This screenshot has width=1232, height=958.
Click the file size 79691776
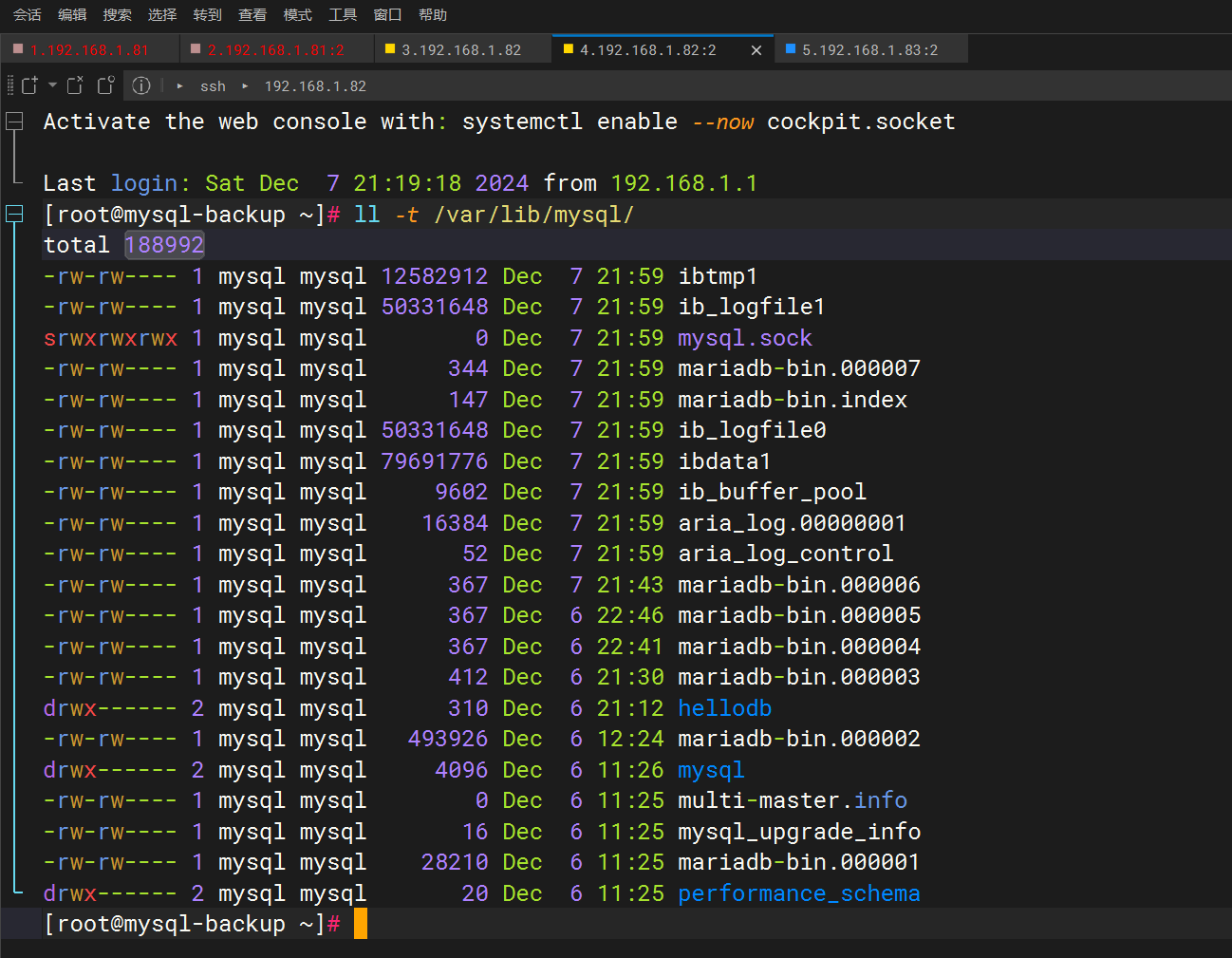click(x=435, y=461)
